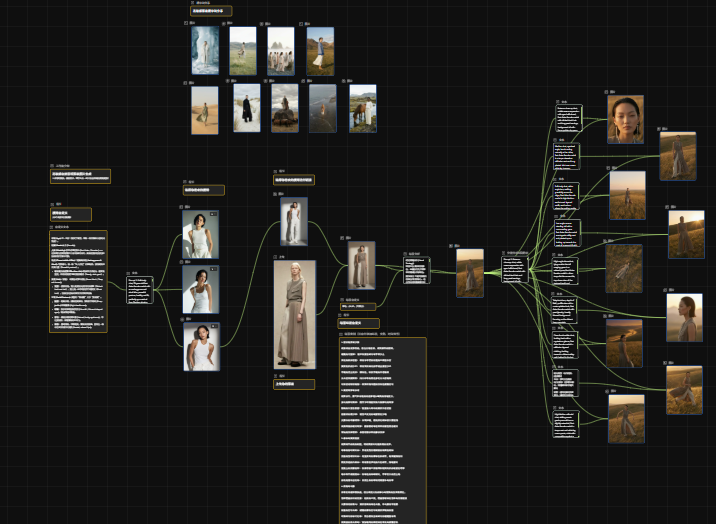This screenshot has height=524, width=716.
Task: Select the aerial winding river sunset image
Action: (624, 343)
